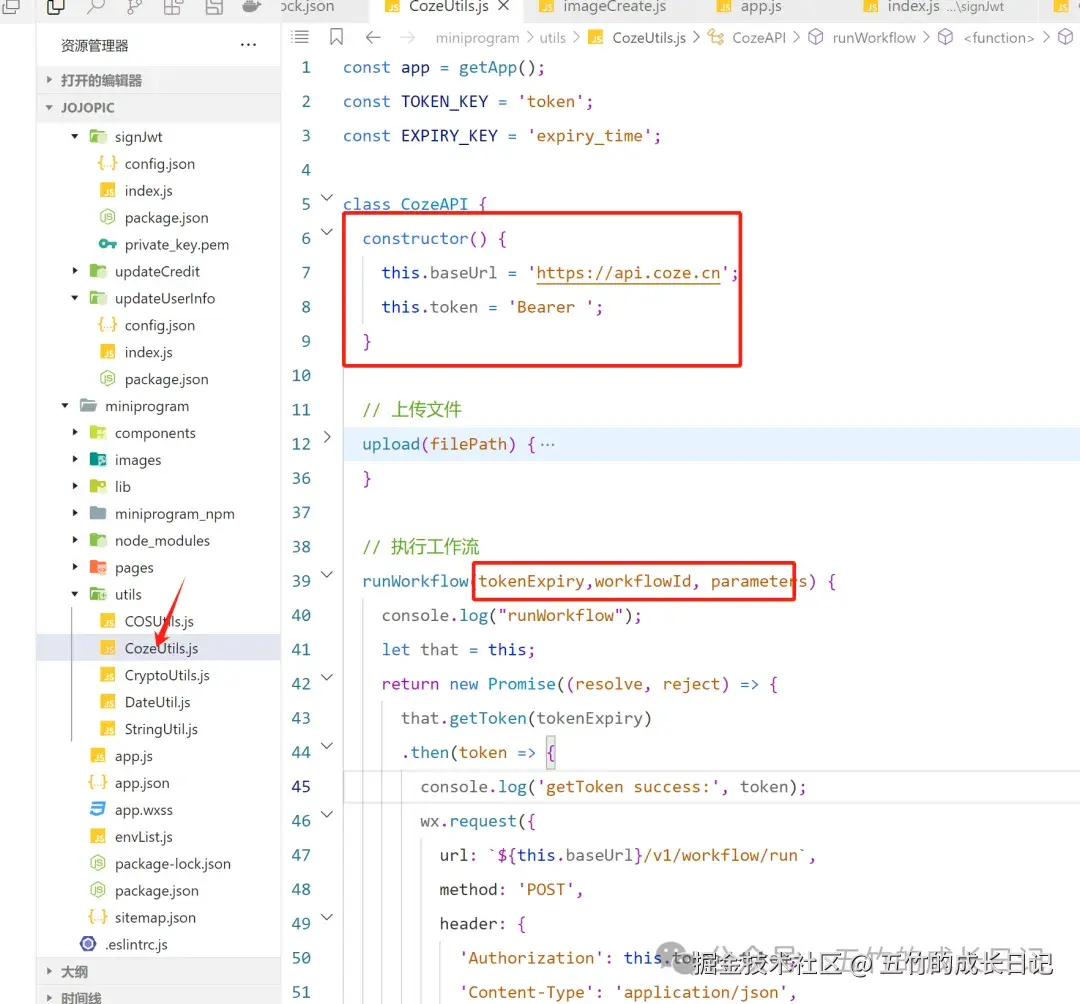Collapse the JOJOPIC project section
Screen dimensions: 1080x1004
158,107
